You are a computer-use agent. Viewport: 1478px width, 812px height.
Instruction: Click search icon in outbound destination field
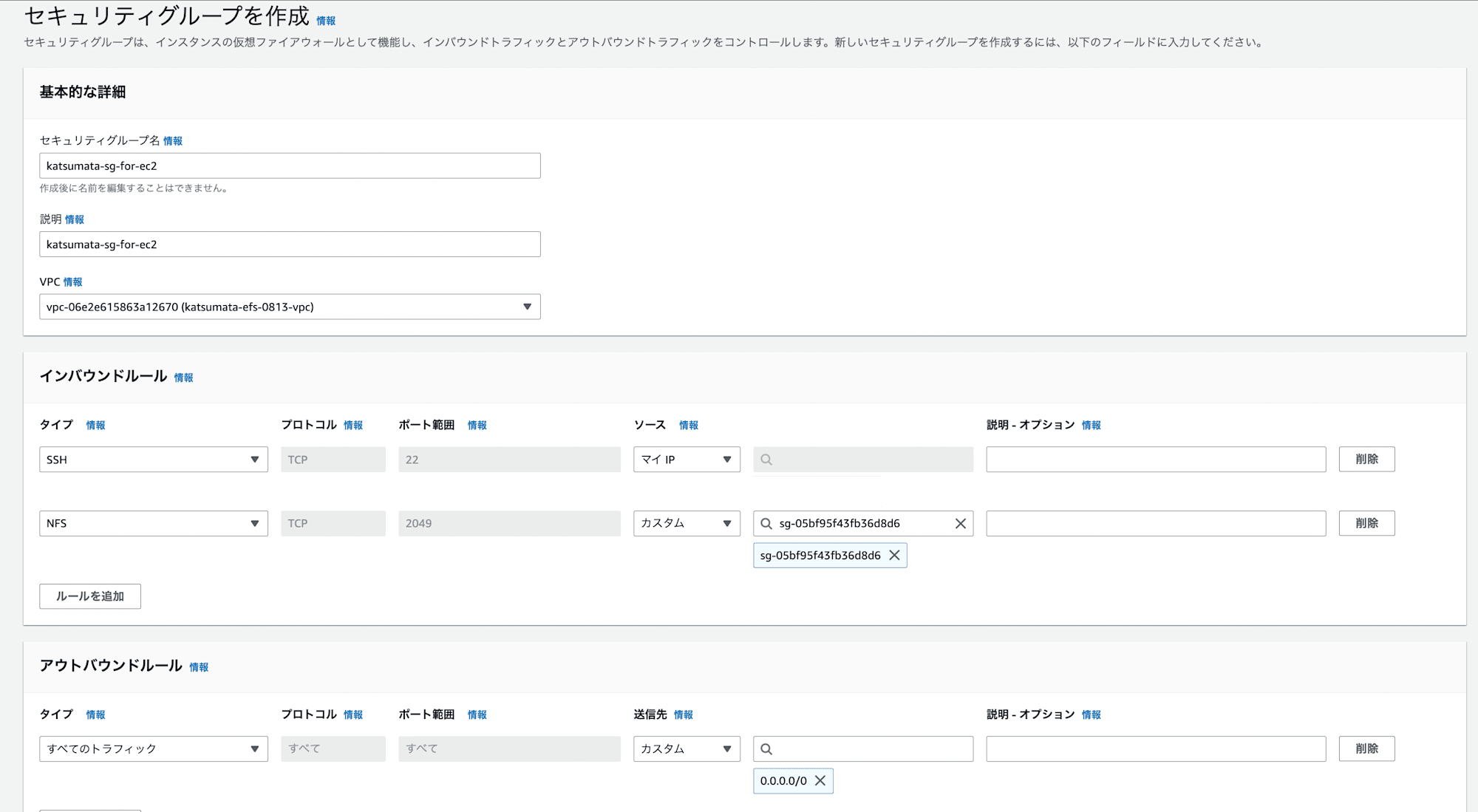coord(766,749)
